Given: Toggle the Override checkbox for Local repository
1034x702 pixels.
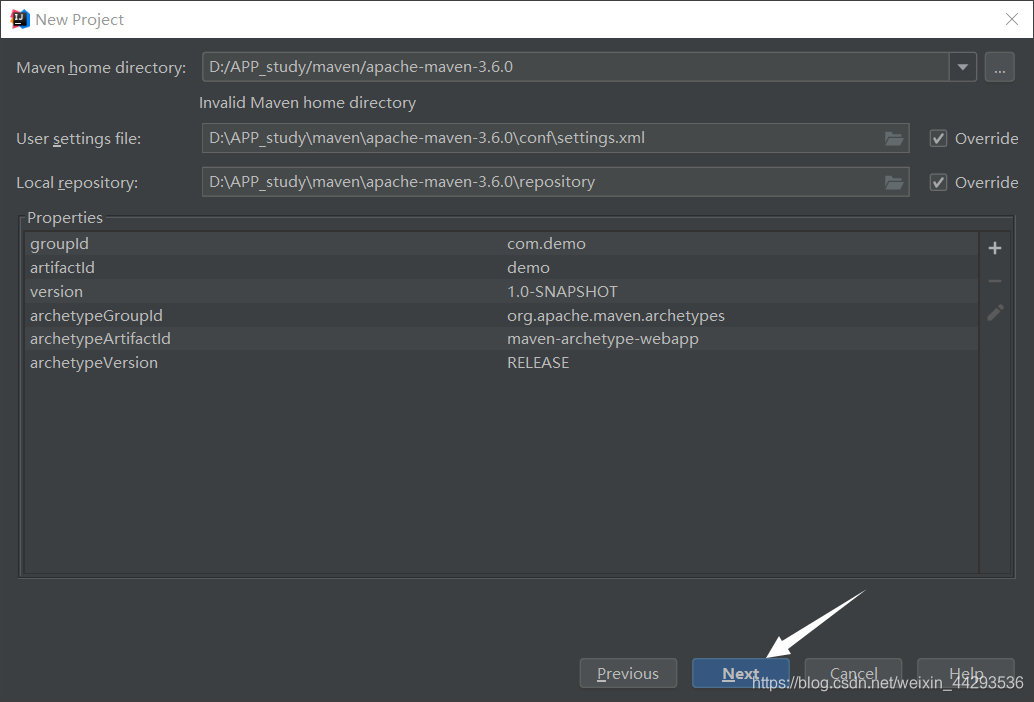Looking at the screenshot, I should click(938, 183).
